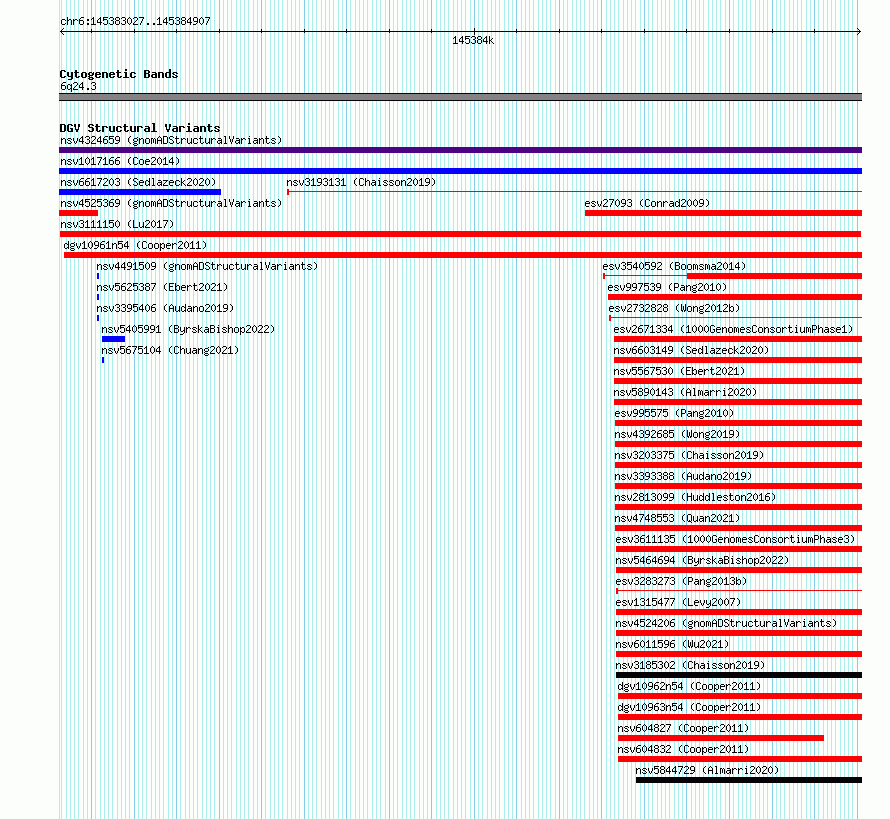The image size is (890, 819).
Task: Select nsv5464694 (ByrskaBishop2022) label
Action: click(702, 560)
